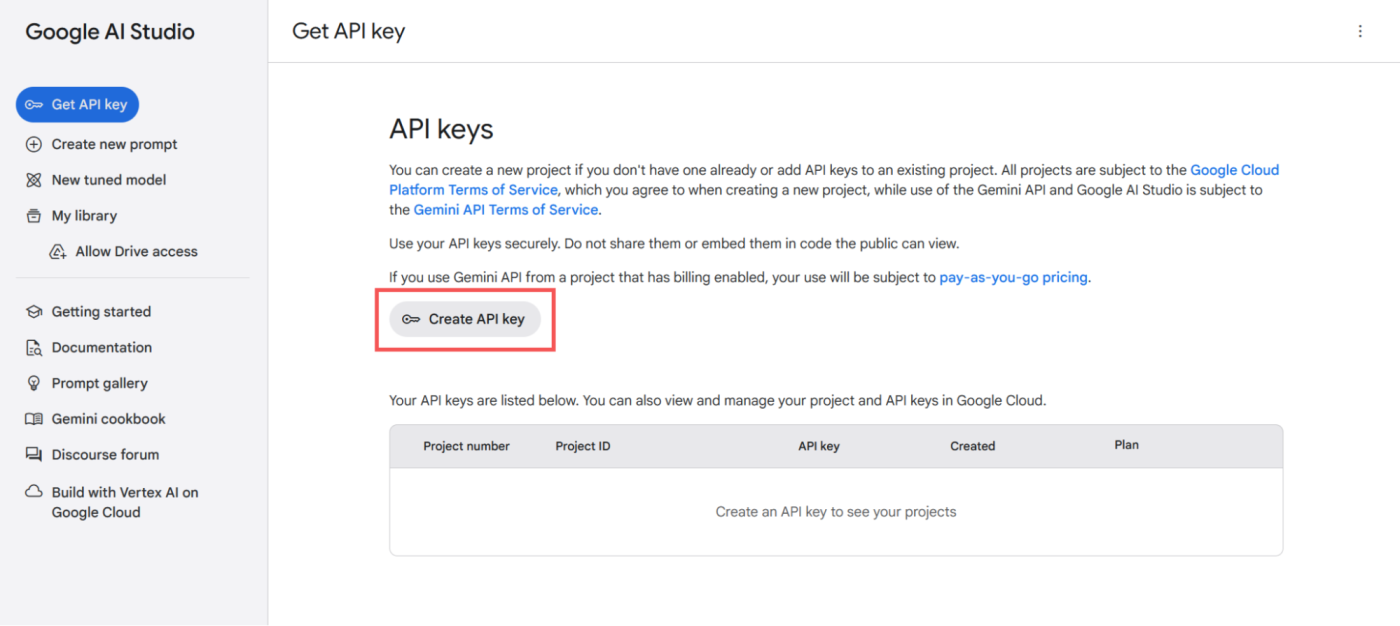Click the My library archive icon
The height and width of the screenshot is (626, 1400).
[34, 216]
